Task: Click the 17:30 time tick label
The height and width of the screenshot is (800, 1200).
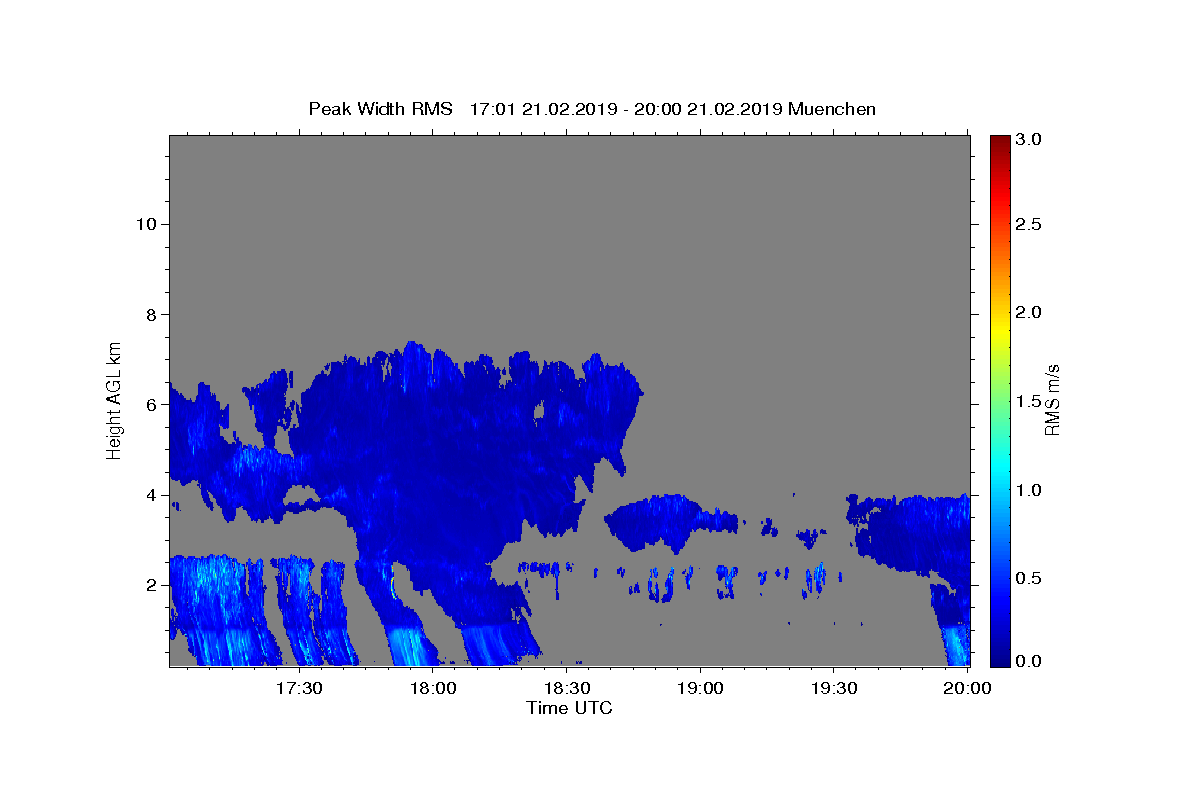Action: coord(299,688)
